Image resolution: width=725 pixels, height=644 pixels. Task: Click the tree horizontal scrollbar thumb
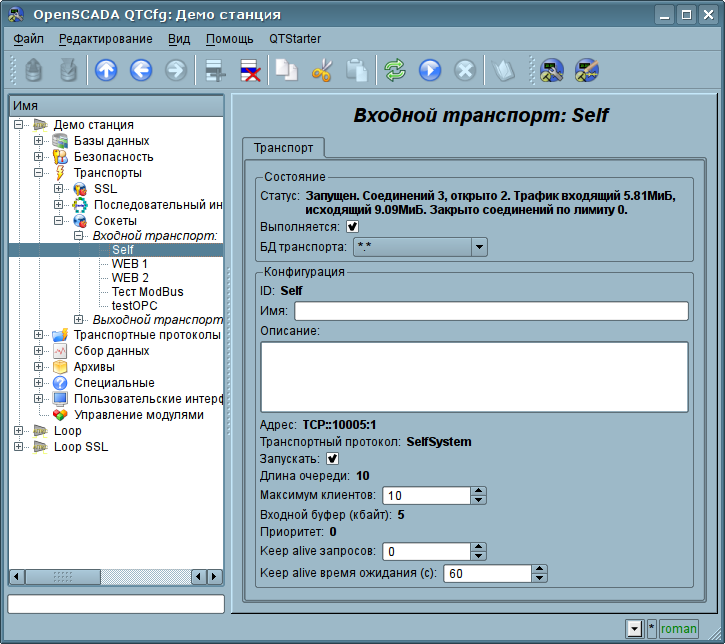click(x=63, y=577)
